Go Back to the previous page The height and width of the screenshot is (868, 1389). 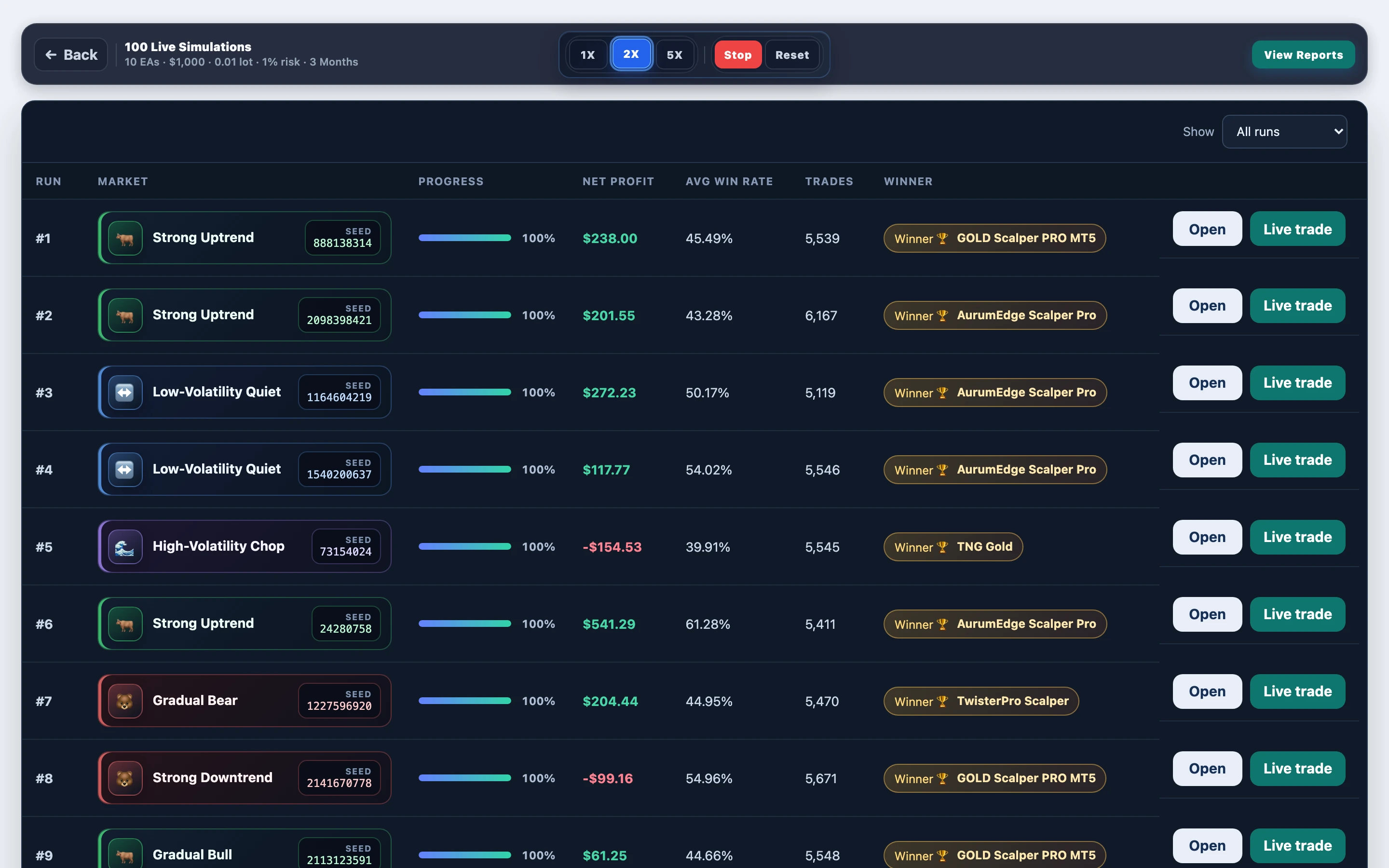71,54
